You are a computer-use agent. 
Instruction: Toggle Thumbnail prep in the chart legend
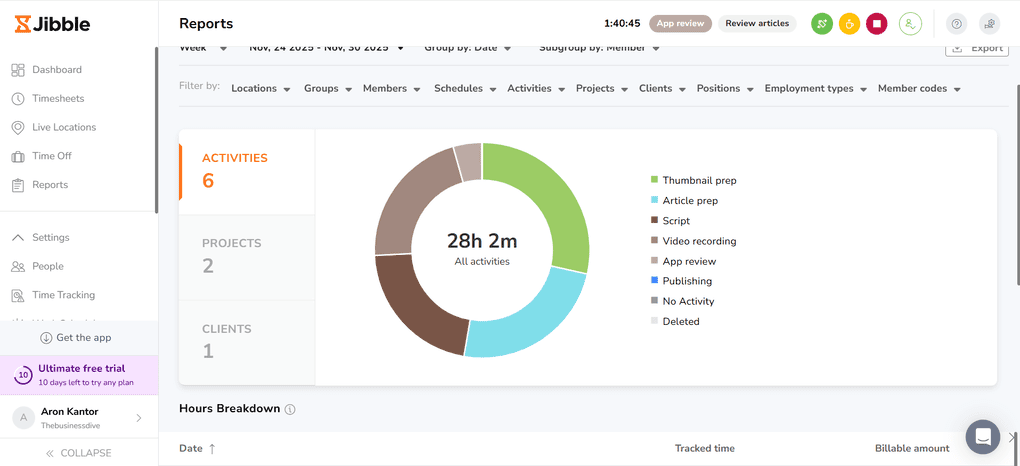(x=698, y=181)
